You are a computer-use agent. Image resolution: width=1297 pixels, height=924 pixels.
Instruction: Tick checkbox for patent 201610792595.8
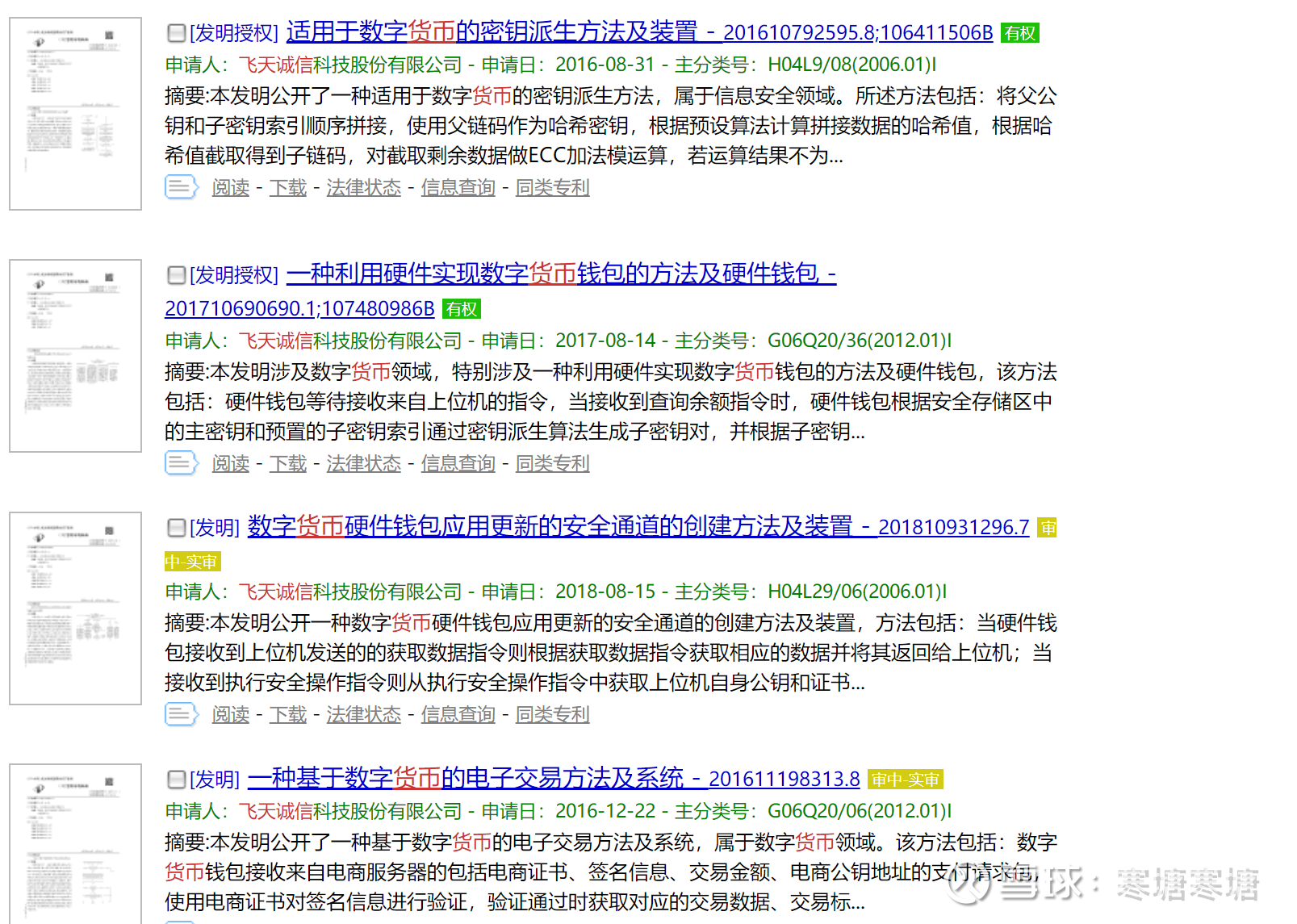pos(176,33)
